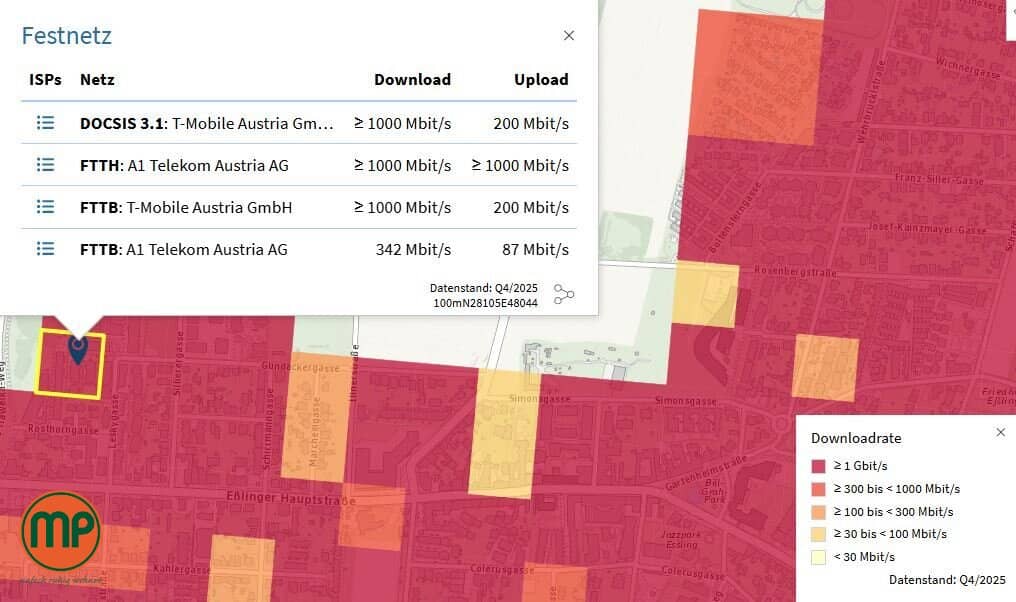Image resolution: width=1016 pixels, height=602 pixels.
Task: Close the Downloaderate legend
Action: pos(1000,432)
